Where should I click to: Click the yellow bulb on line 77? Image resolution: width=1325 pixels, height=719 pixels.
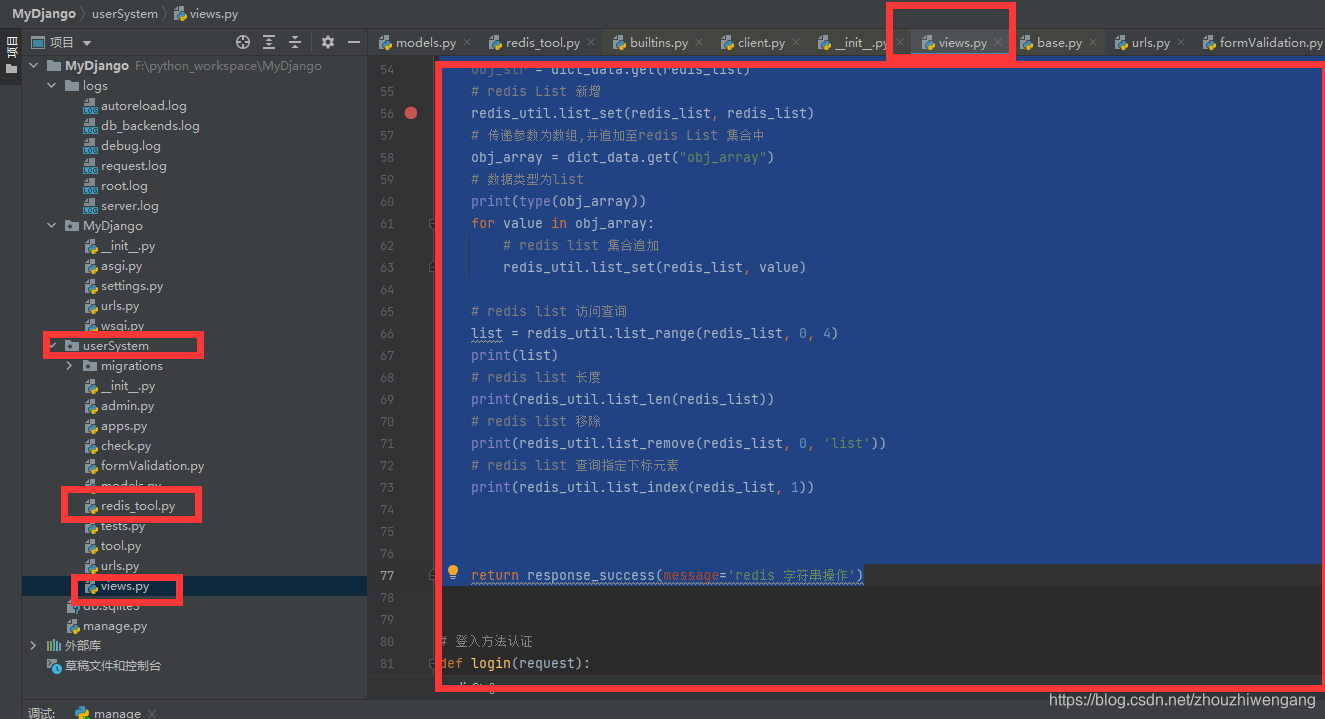pyautogui.click(x=452, y=571)
